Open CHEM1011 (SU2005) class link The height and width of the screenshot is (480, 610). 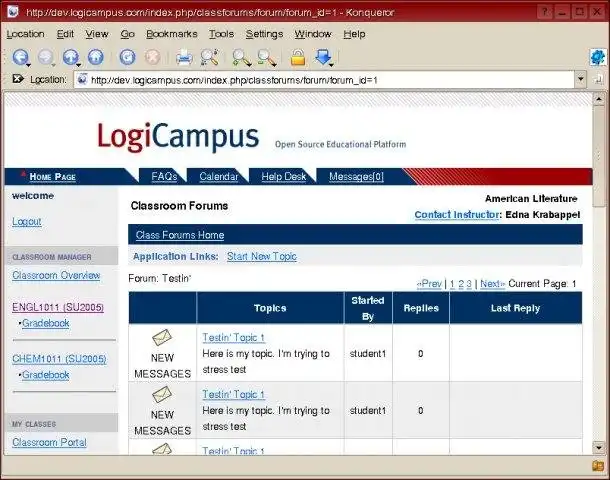(59, 359)
